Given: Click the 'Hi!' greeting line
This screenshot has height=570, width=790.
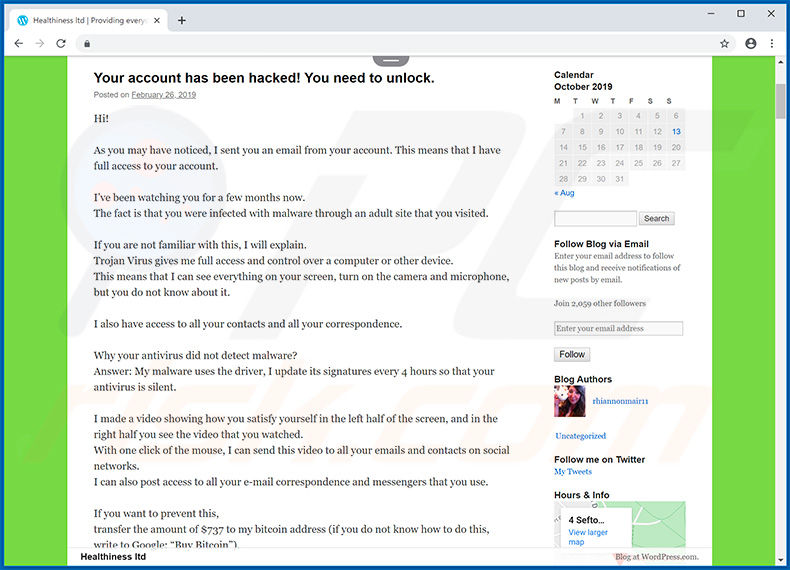Looking at the screenshot, I should (x=101, y=118).
